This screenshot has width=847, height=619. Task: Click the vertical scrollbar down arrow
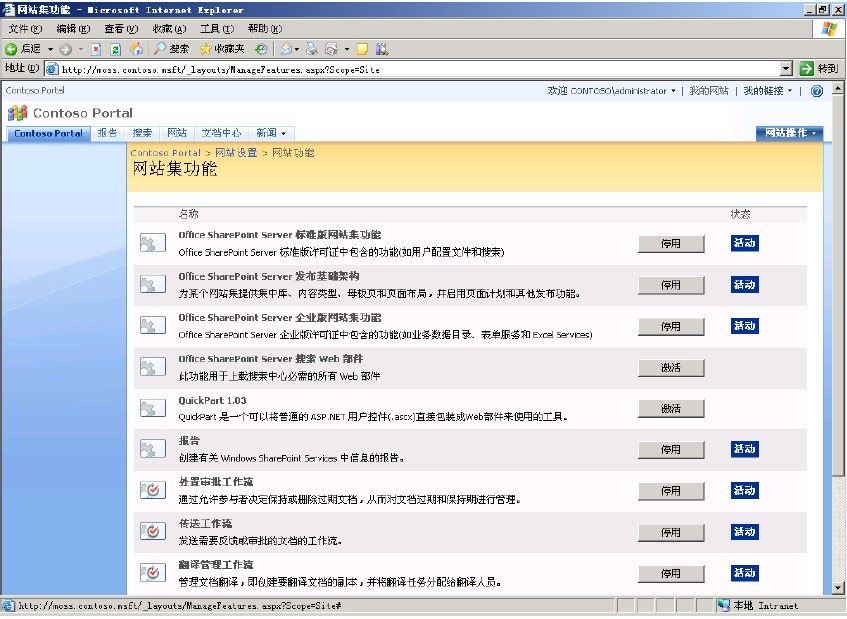pos(838,588)
